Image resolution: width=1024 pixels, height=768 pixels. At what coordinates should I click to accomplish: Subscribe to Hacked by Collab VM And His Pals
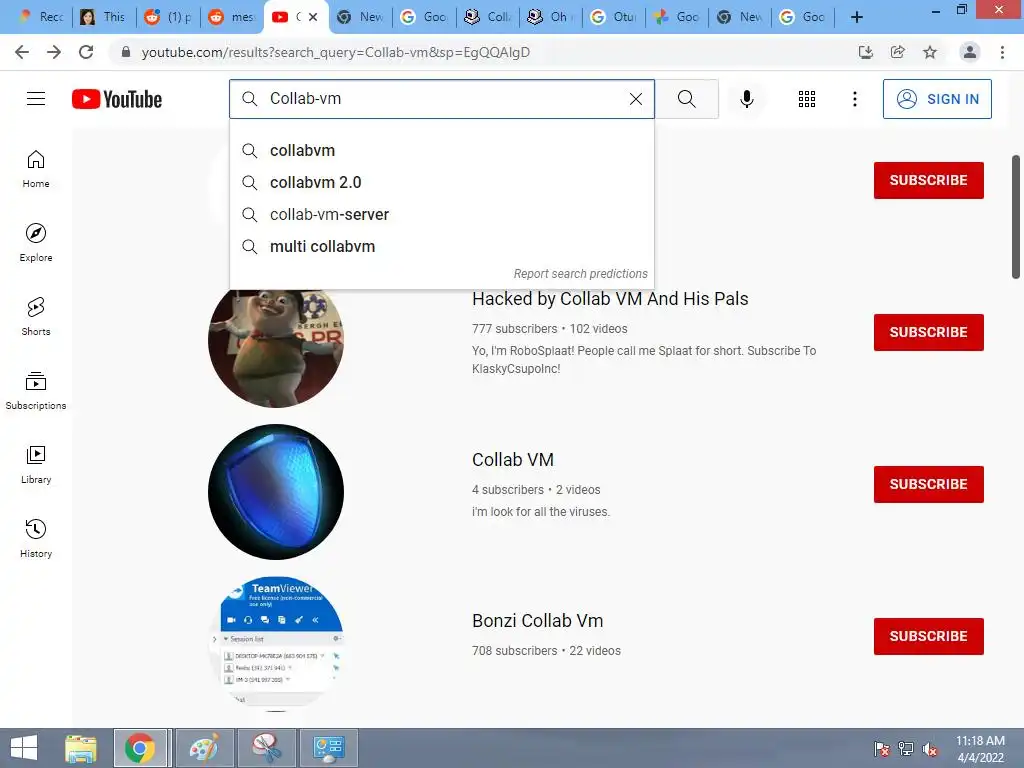929,332
